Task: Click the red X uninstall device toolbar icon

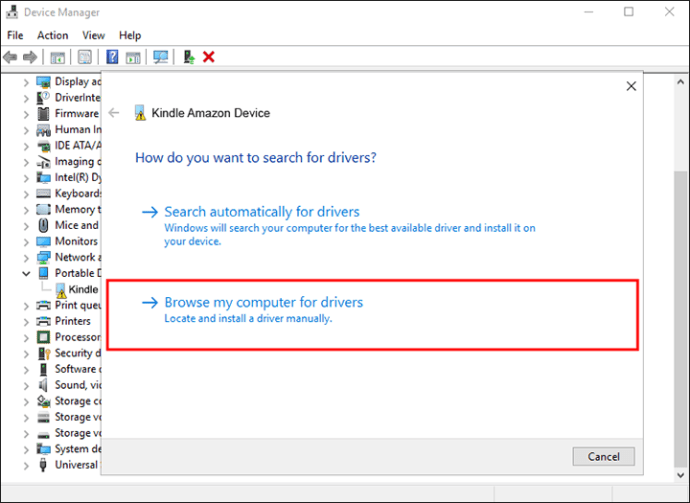Action: pyautogui.click(x=209, y=57)
